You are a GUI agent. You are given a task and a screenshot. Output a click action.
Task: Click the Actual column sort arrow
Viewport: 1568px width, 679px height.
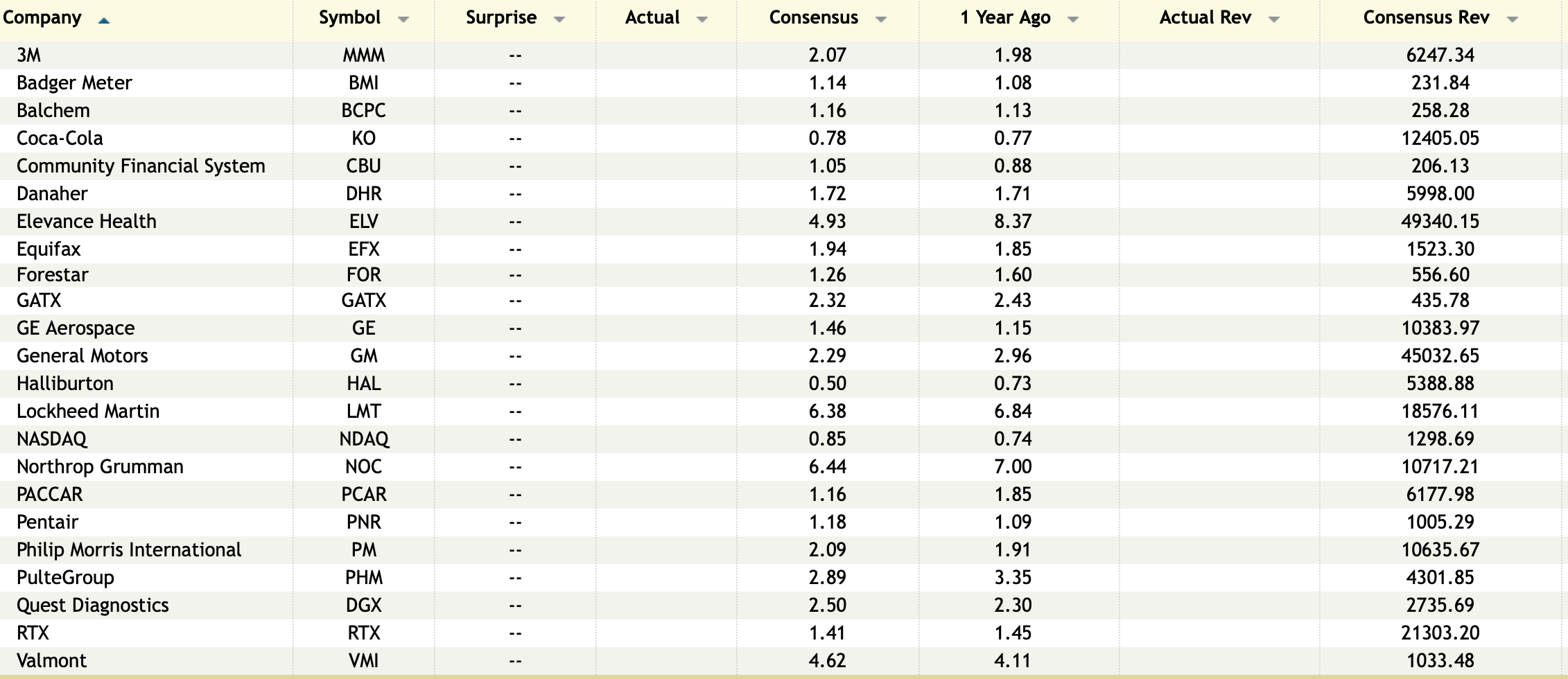coord(702,20)
